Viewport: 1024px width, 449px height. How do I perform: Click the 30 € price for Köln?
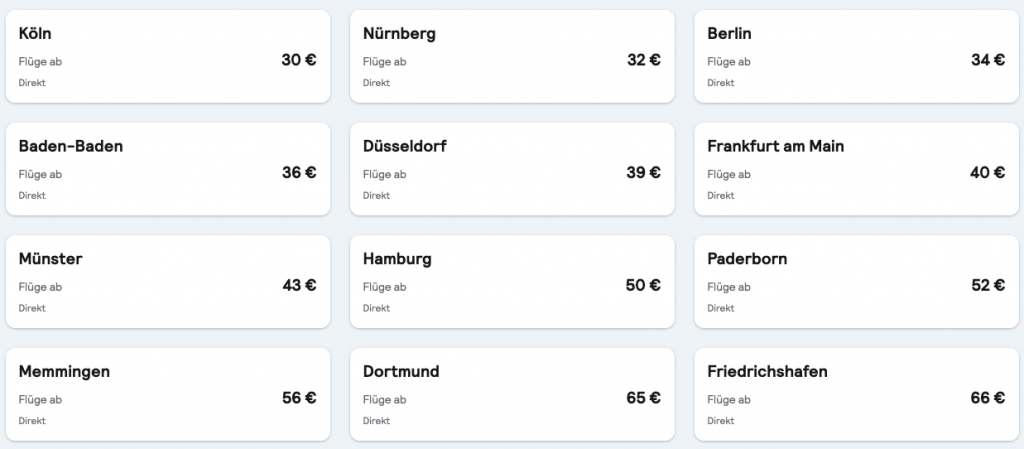click(x=299, y=60)
